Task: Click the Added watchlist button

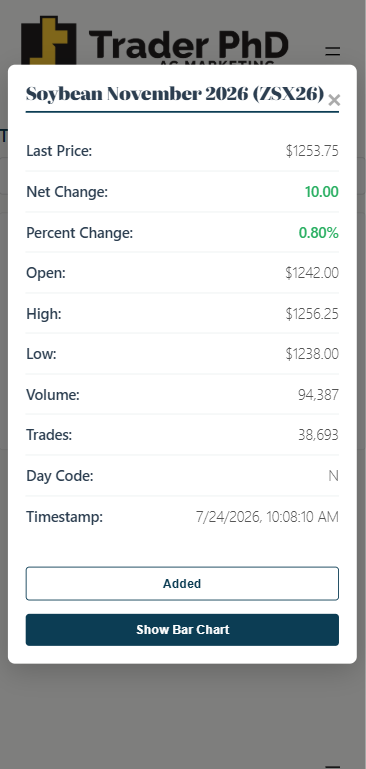Action: click(x=182, y=584)
